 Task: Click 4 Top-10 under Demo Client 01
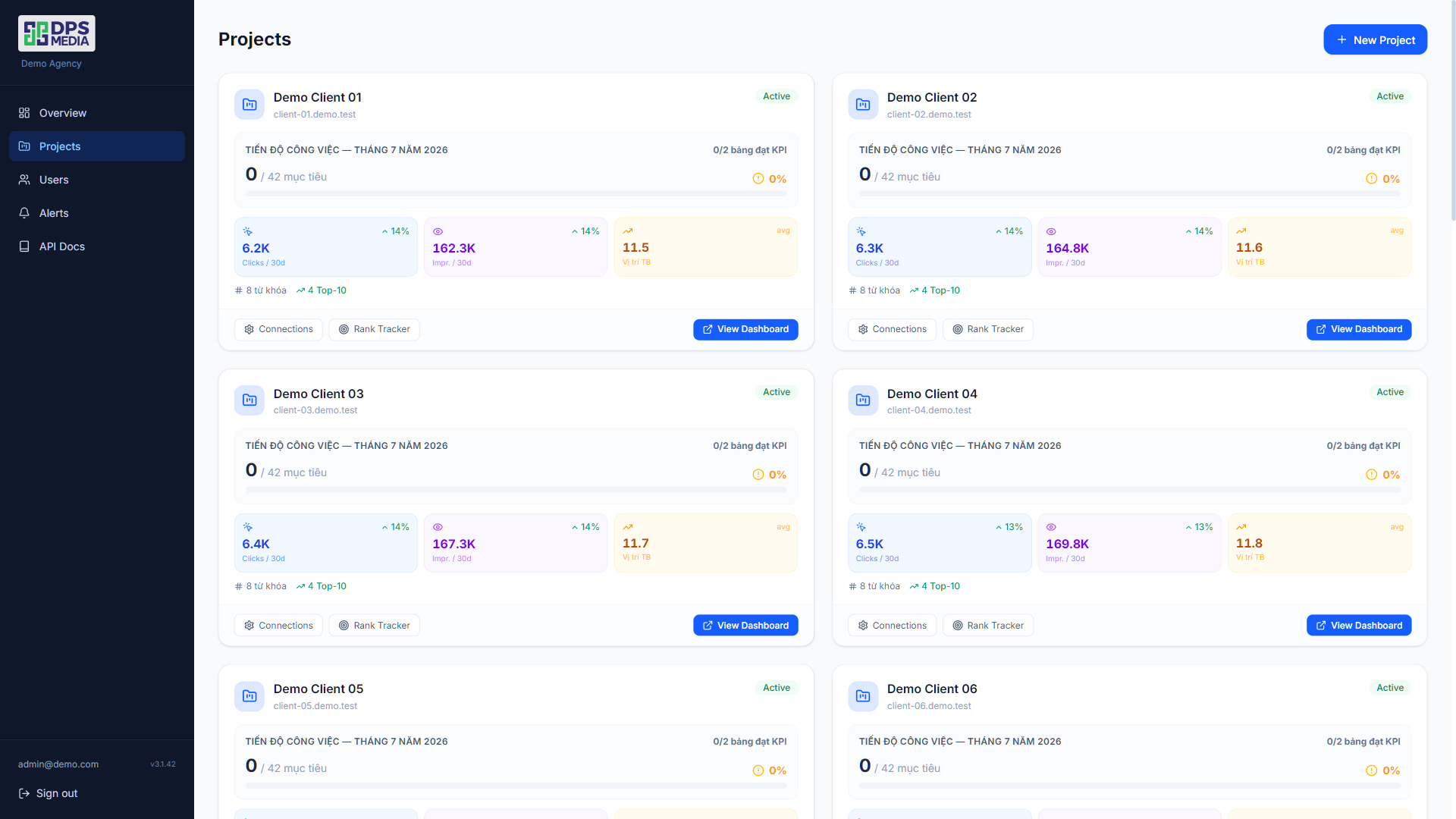coord(322,290)
